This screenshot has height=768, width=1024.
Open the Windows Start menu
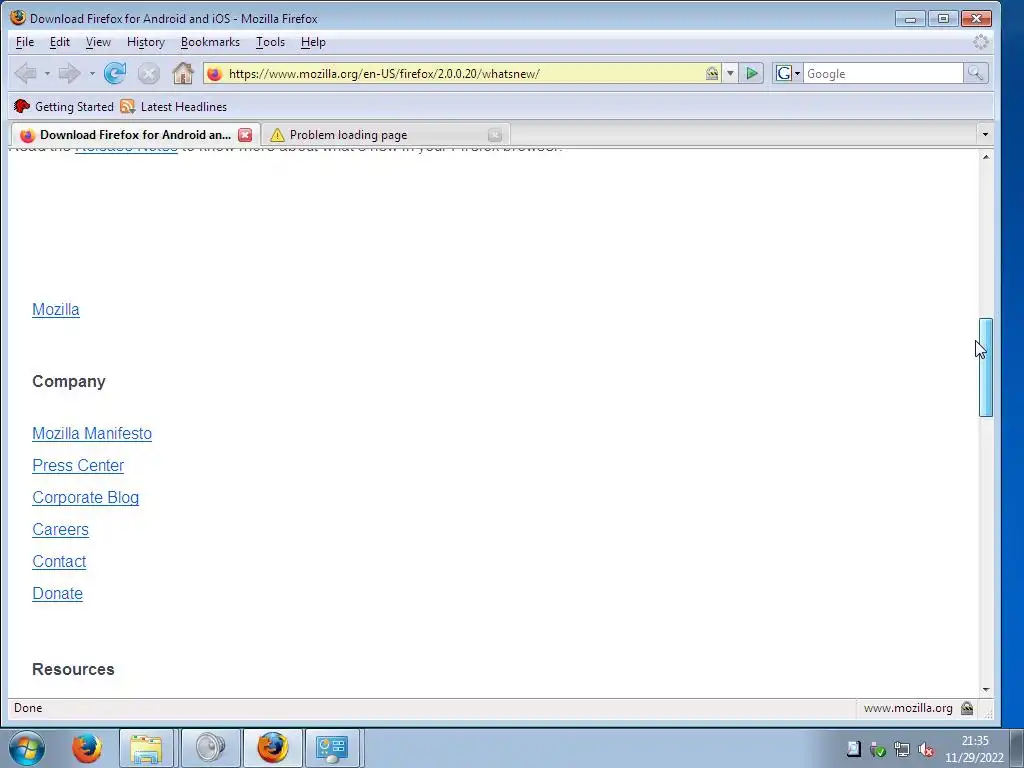point(27,748)
